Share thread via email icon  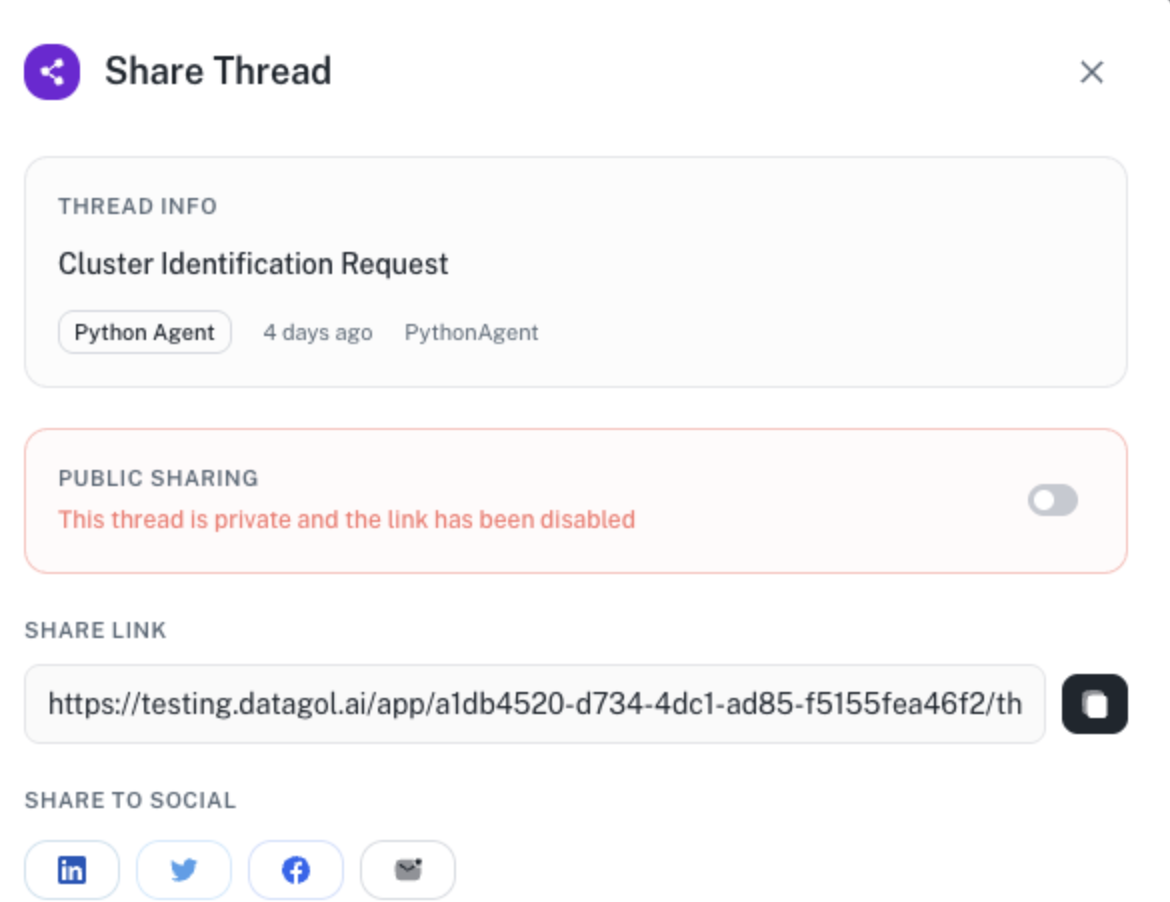pyautogui.click(x=408, y=870)
